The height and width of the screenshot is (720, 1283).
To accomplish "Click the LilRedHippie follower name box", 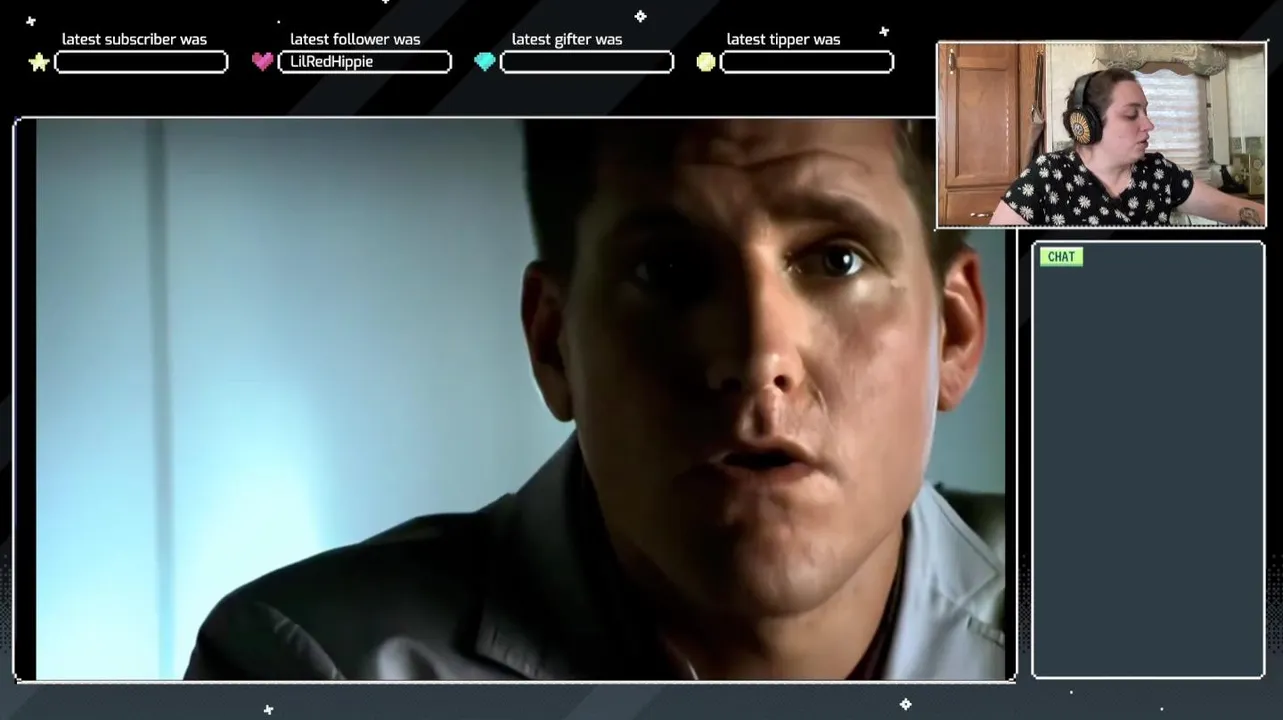I will (364, 62).
